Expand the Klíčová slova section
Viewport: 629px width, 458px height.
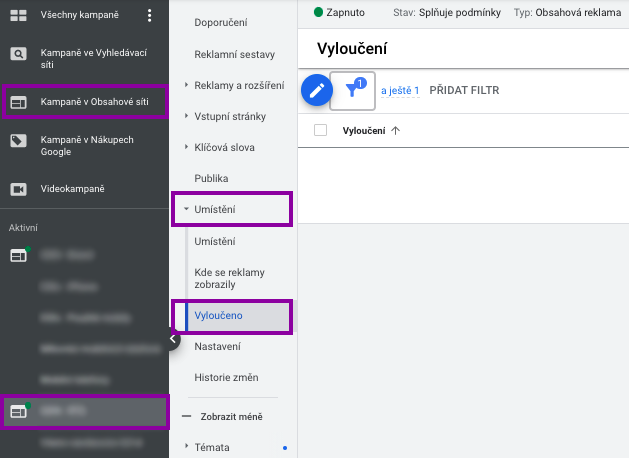tap(186, 147)
